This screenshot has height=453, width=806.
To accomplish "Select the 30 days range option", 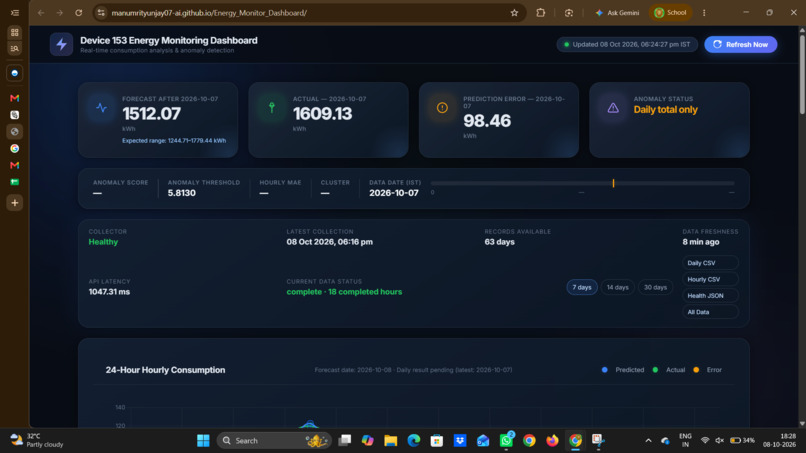I will 655,287.
